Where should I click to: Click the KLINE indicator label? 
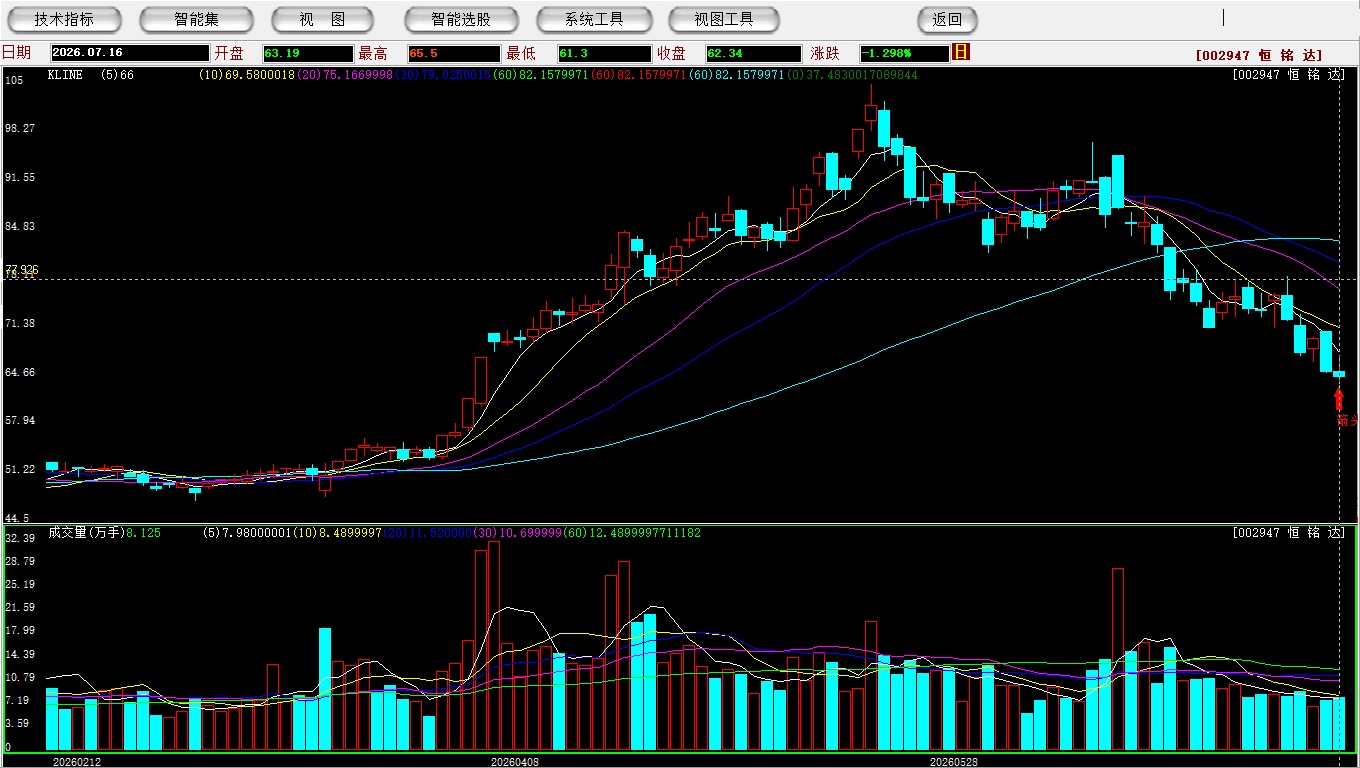tap(65, 75)
